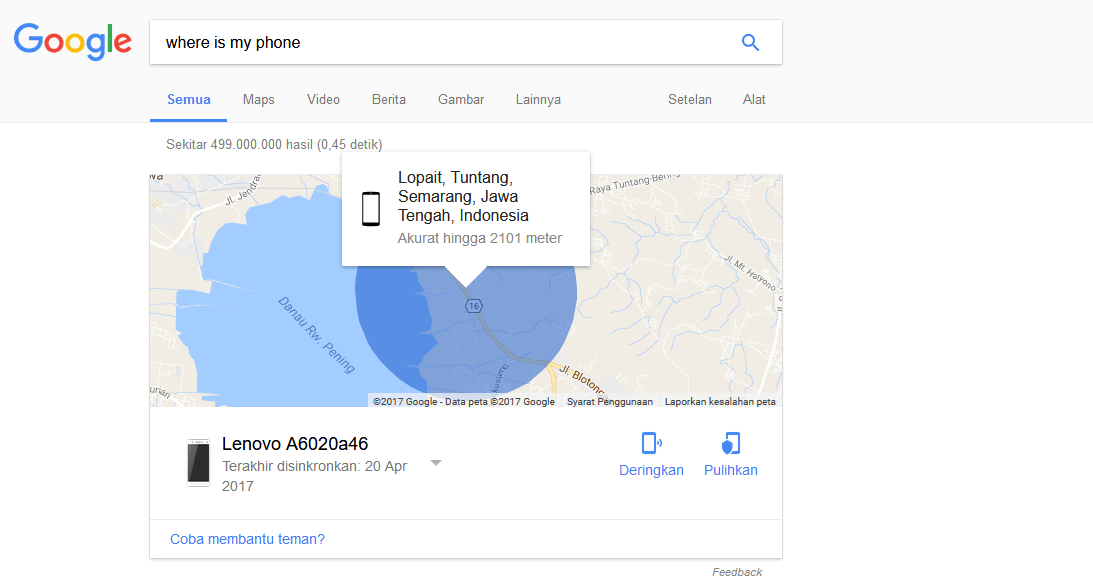Focus the search field with where is my phone
The height and width of the screenshot is (587, 1093).
click(446, 43)
